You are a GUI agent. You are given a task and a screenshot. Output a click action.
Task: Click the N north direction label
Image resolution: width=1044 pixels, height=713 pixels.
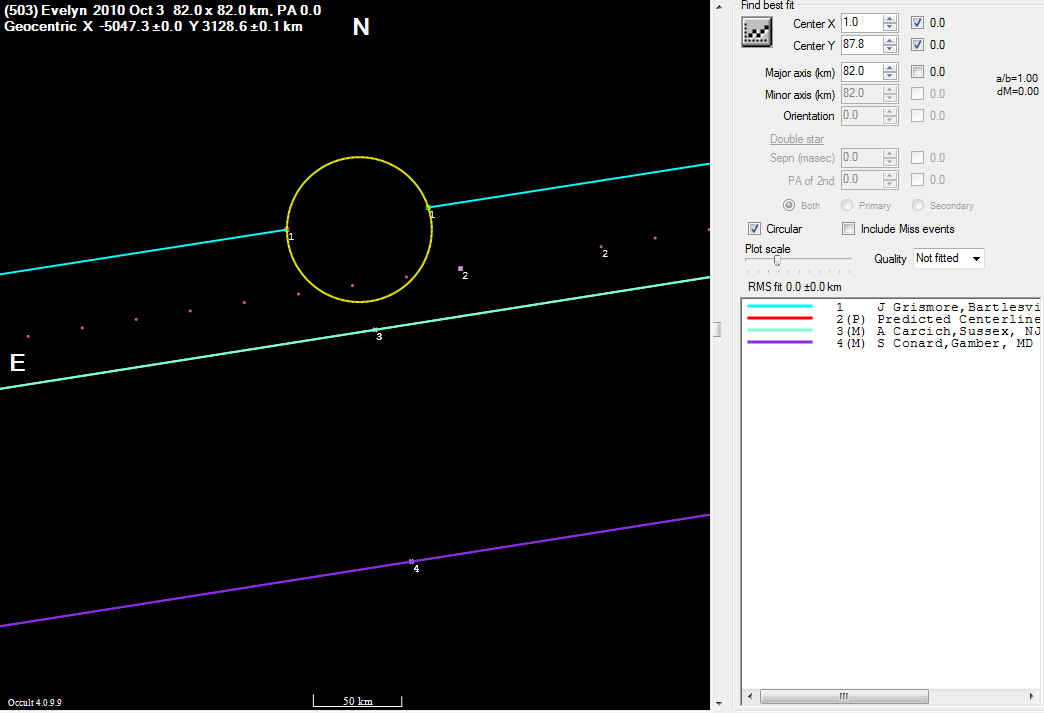pos(361,27)
